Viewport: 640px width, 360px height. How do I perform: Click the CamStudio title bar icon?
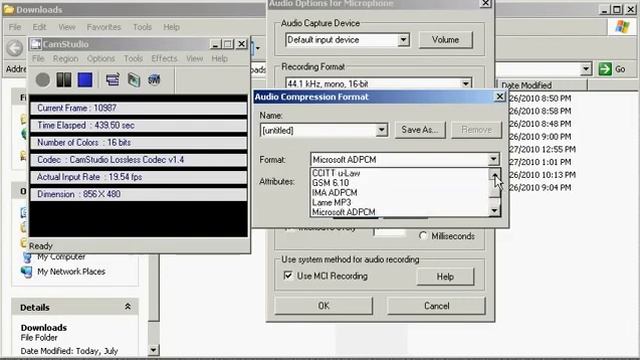[36, 44]
